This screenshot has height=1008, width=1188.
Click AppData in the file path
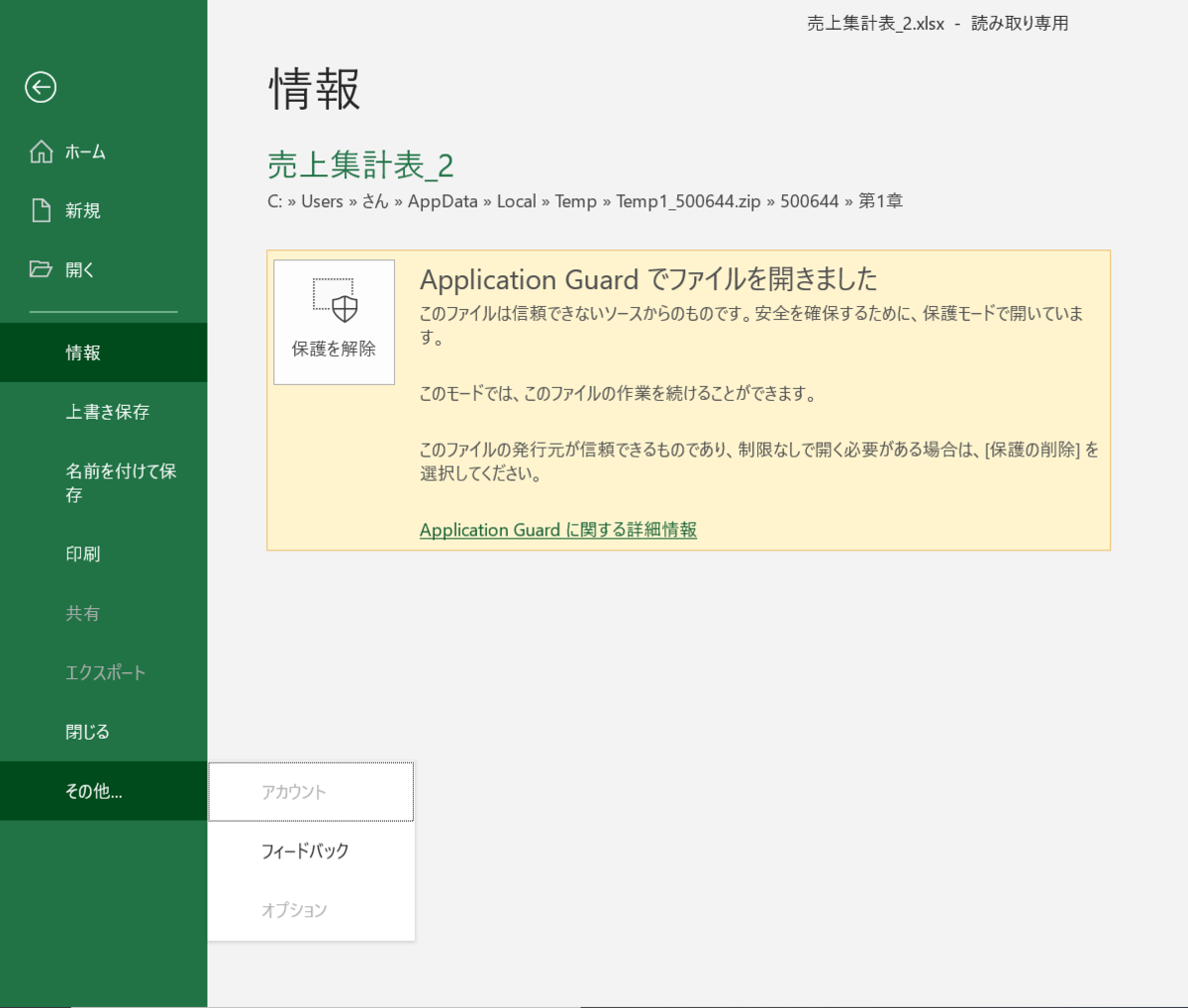point(443,201)
